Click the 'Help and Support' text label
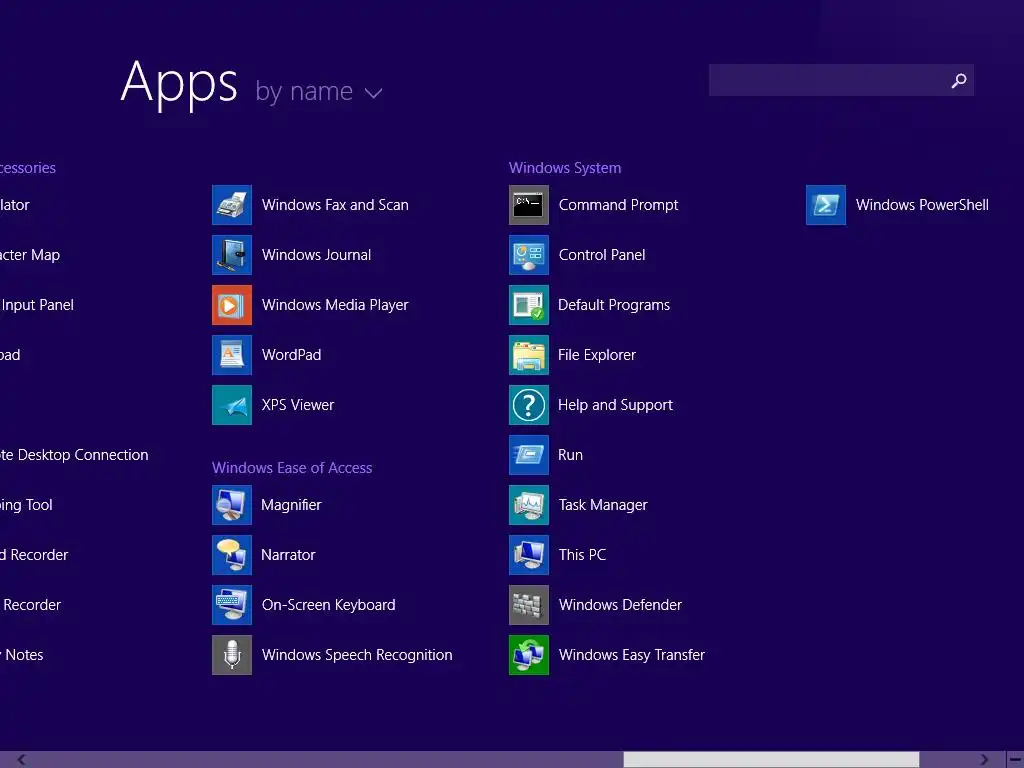The height and width of the screenshot is (768, 1024). click(615, 406)
